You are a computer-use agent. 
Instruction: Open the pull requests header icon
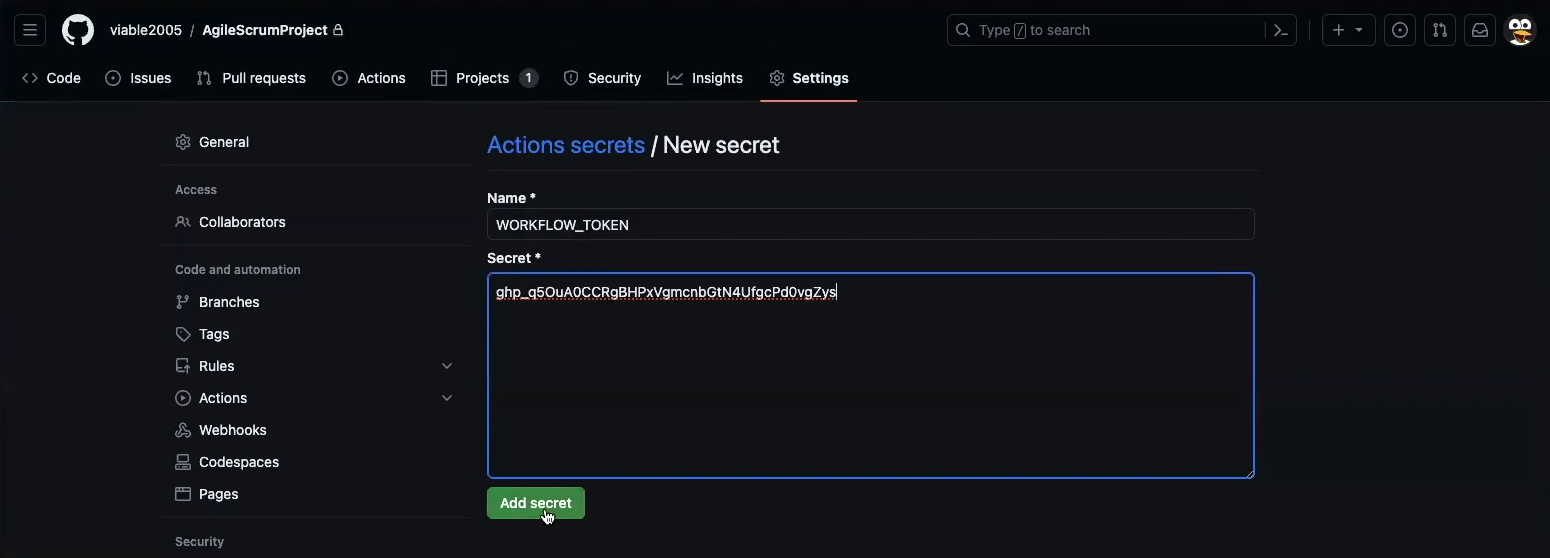1440,30
